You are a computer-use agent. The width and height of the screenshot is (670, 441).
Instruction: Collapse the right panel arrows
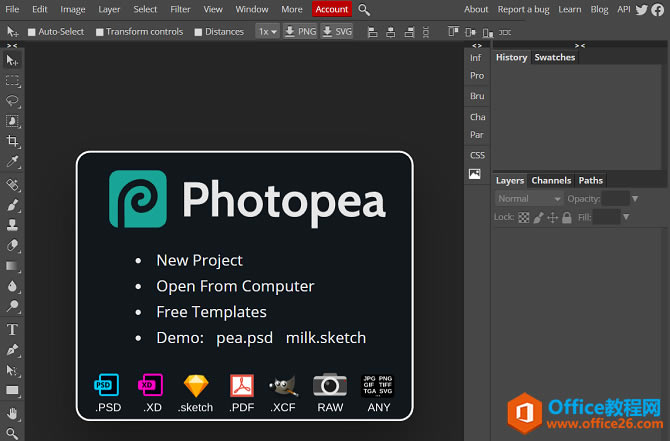(580, 45)
